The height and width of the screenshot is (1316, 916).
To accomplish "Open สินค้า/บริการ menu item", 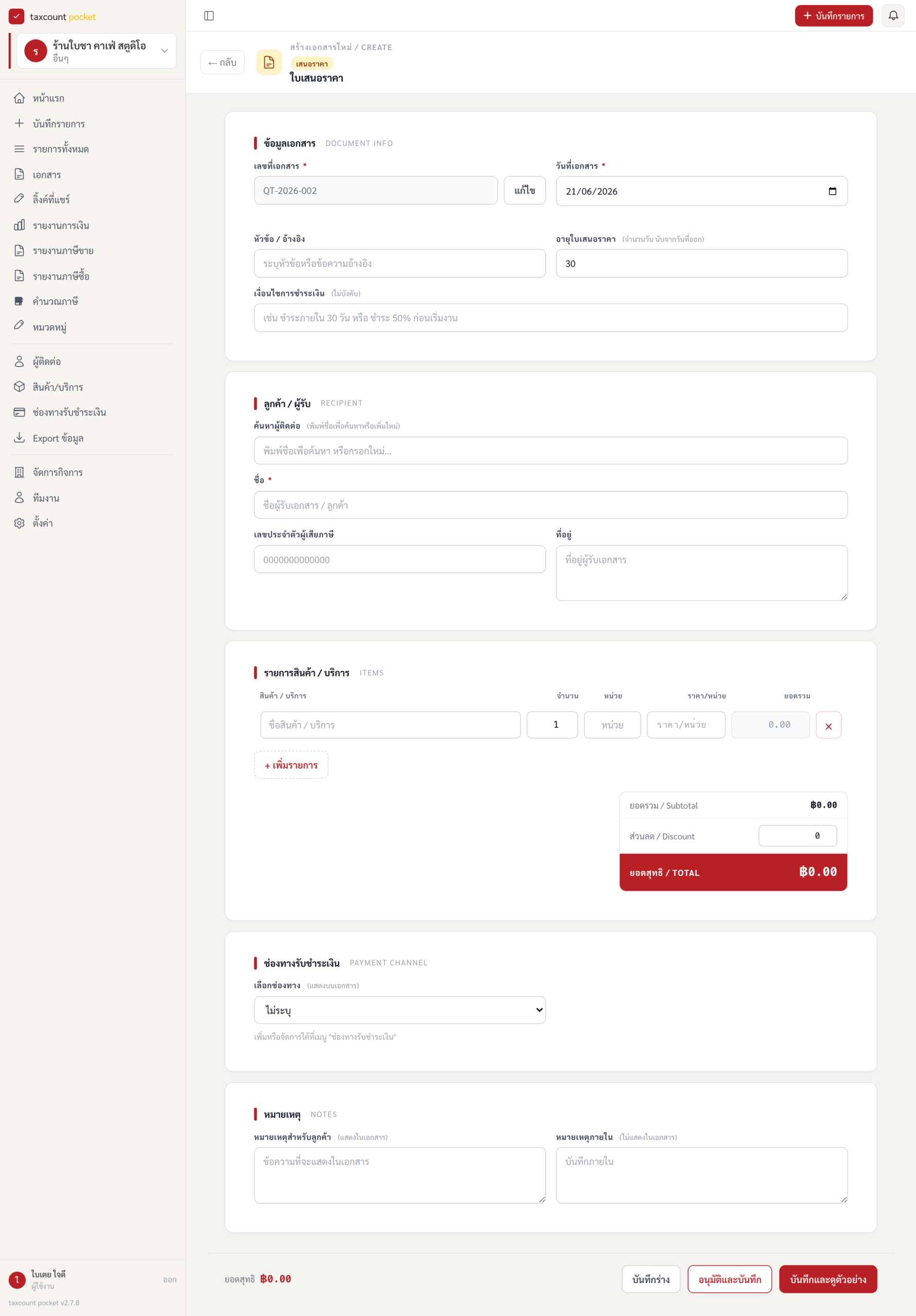I will (93, 387).
